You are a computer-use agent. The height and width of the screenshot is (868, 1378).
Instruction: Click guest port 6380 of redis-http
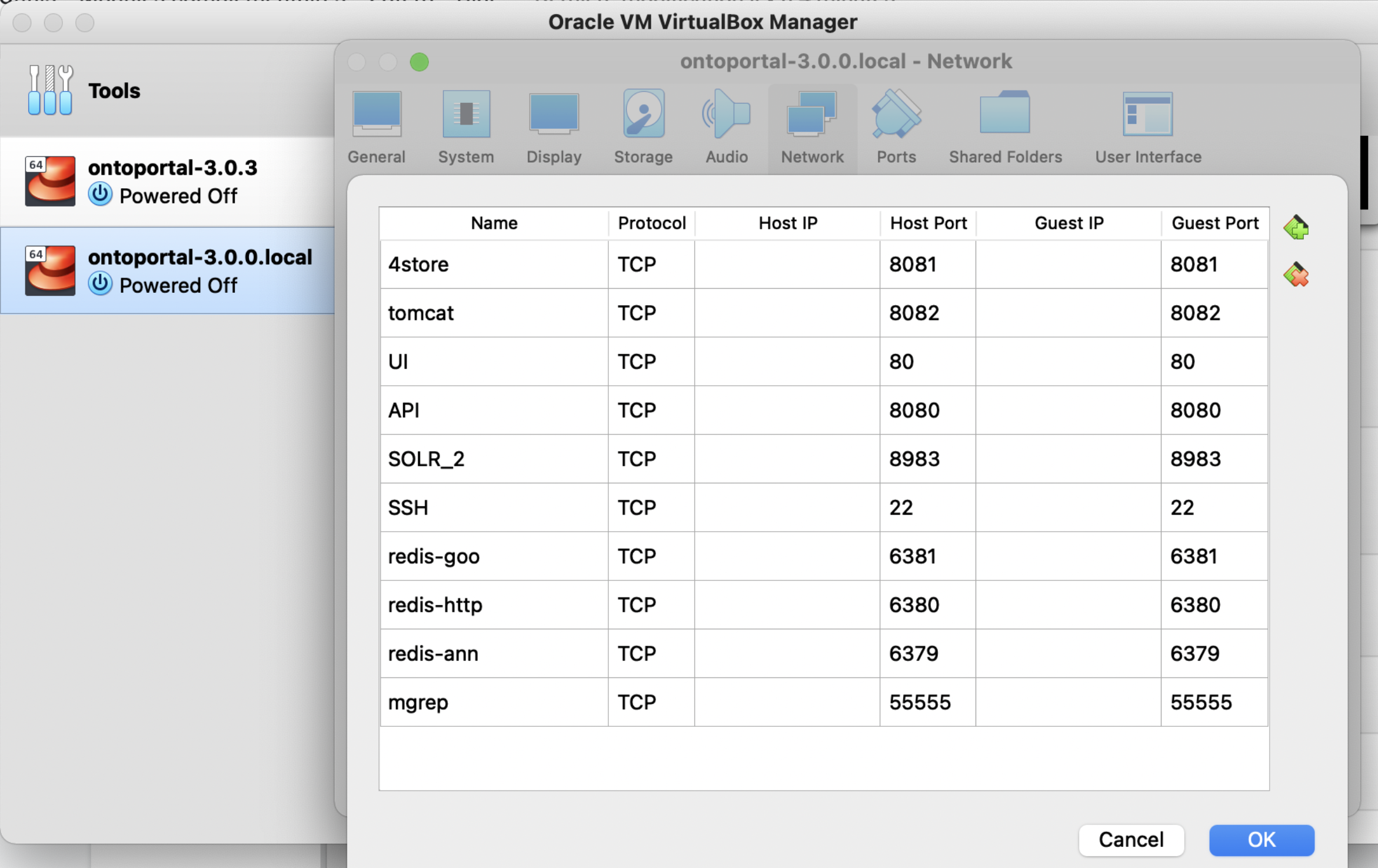(1214, 605)
